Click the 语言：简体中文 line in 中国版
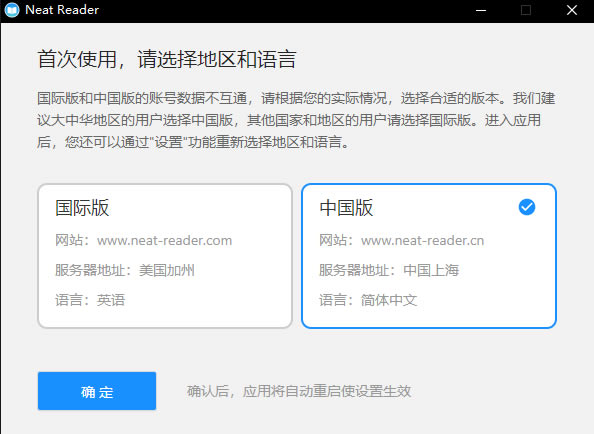594x434 pixels. [368, 300]
